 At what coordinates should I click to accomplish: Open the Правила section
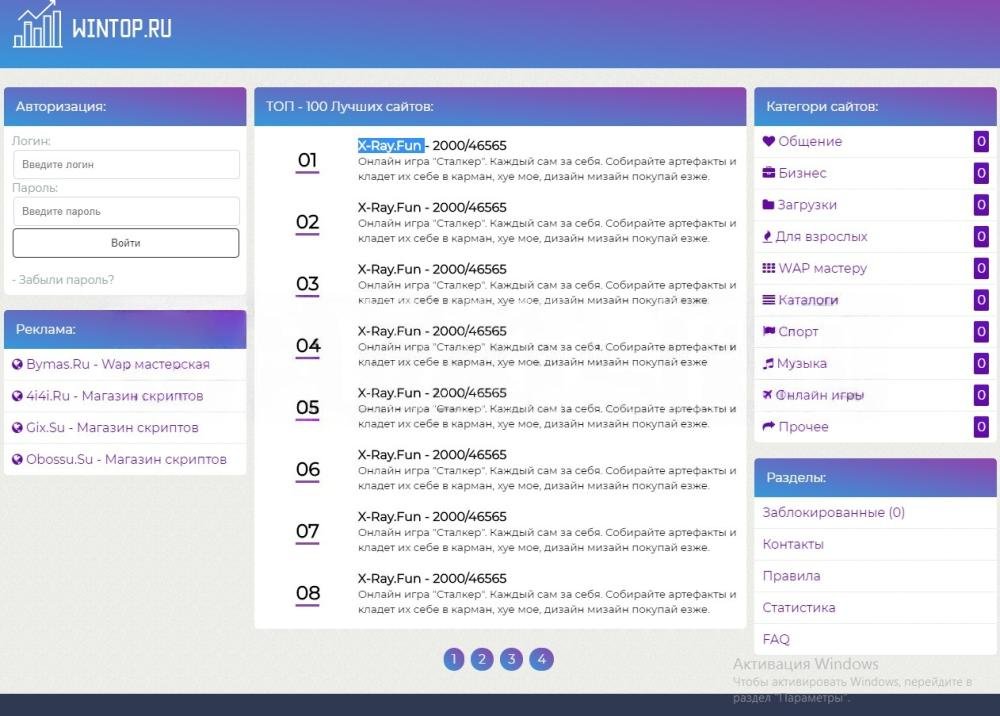pyautogui.click(x=791, y=576)
